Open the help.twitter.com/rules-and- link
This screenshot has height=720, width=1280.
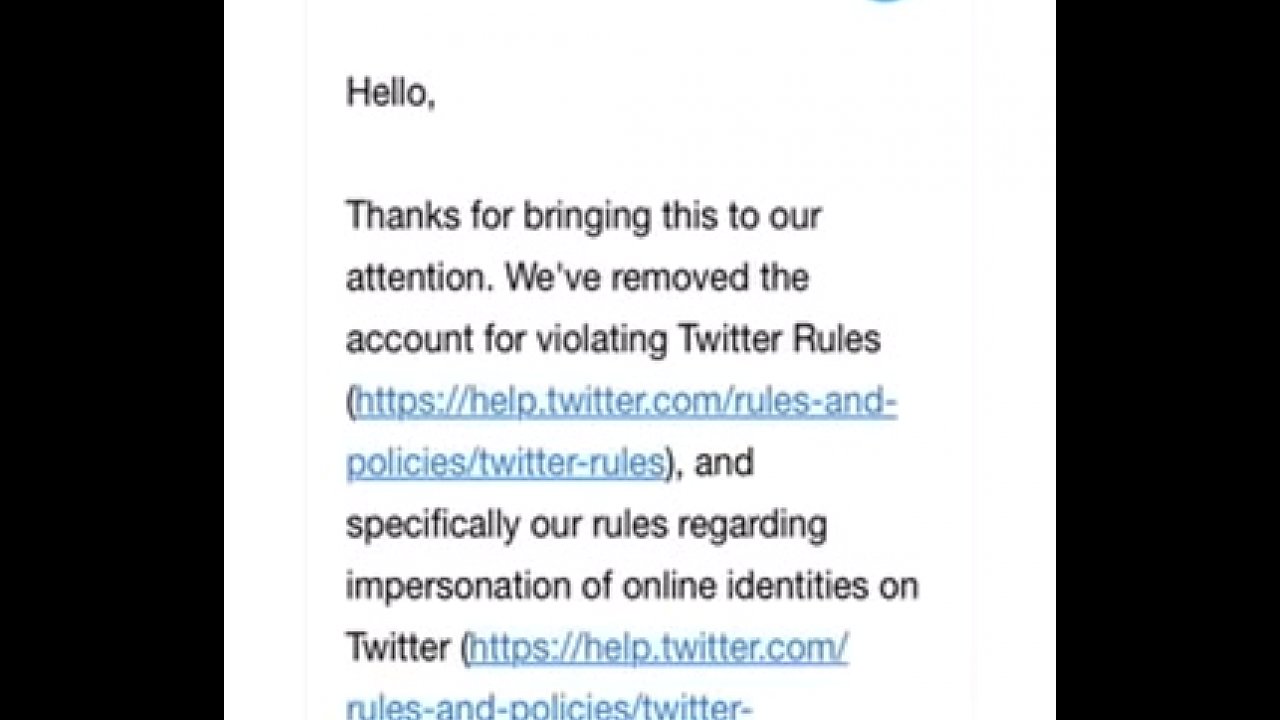pyautogui.click(x=626, y=402)
